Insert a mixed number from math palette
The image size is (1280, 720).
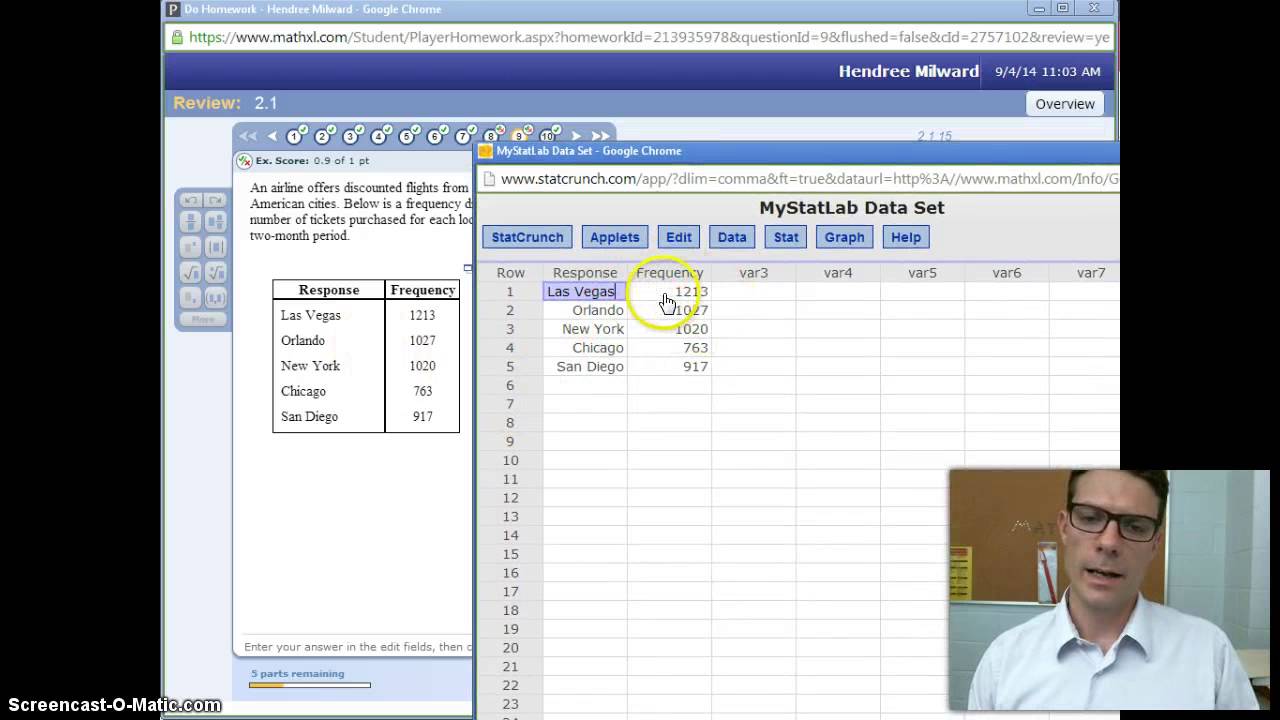(x=215, y=222)
